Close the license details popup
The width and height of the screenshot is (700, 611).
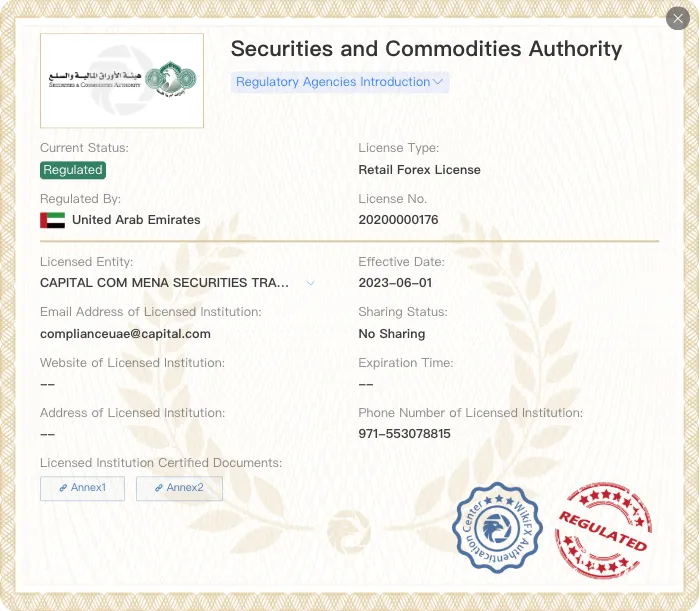point(678,18)
